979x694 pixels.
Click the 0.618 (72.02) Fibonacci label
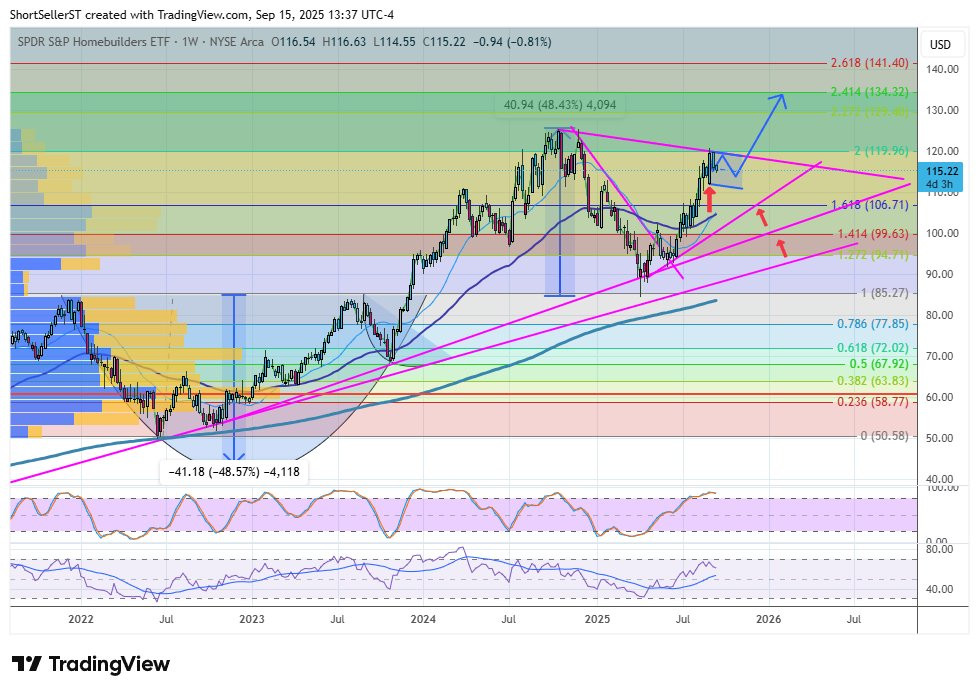point(872,348)
